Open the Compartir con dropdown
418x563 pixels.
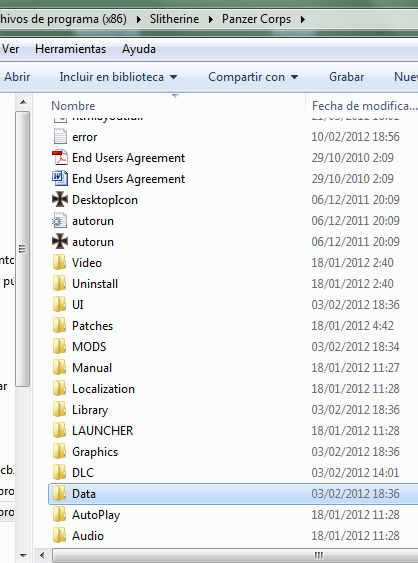(253, 77)
